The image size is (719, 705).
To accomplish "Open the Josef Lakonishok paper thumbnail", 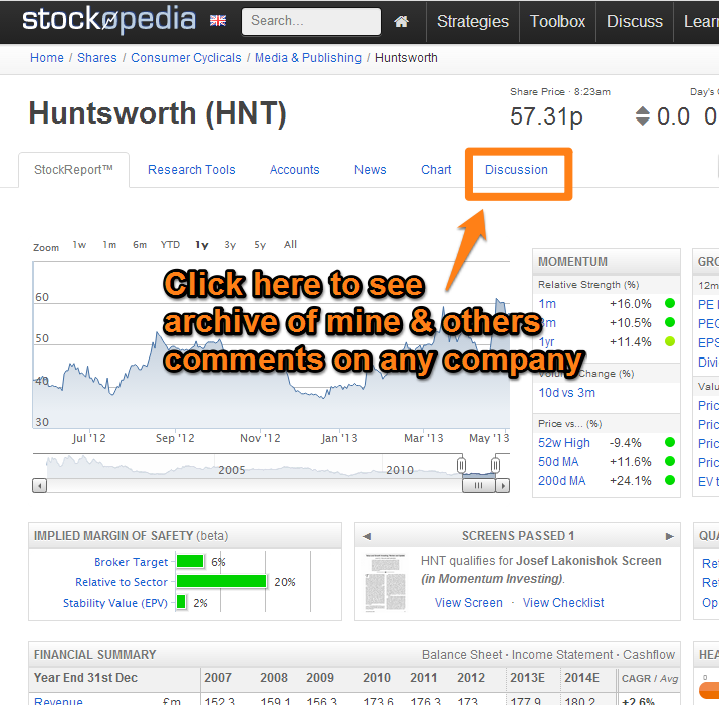I will (386, 583).
